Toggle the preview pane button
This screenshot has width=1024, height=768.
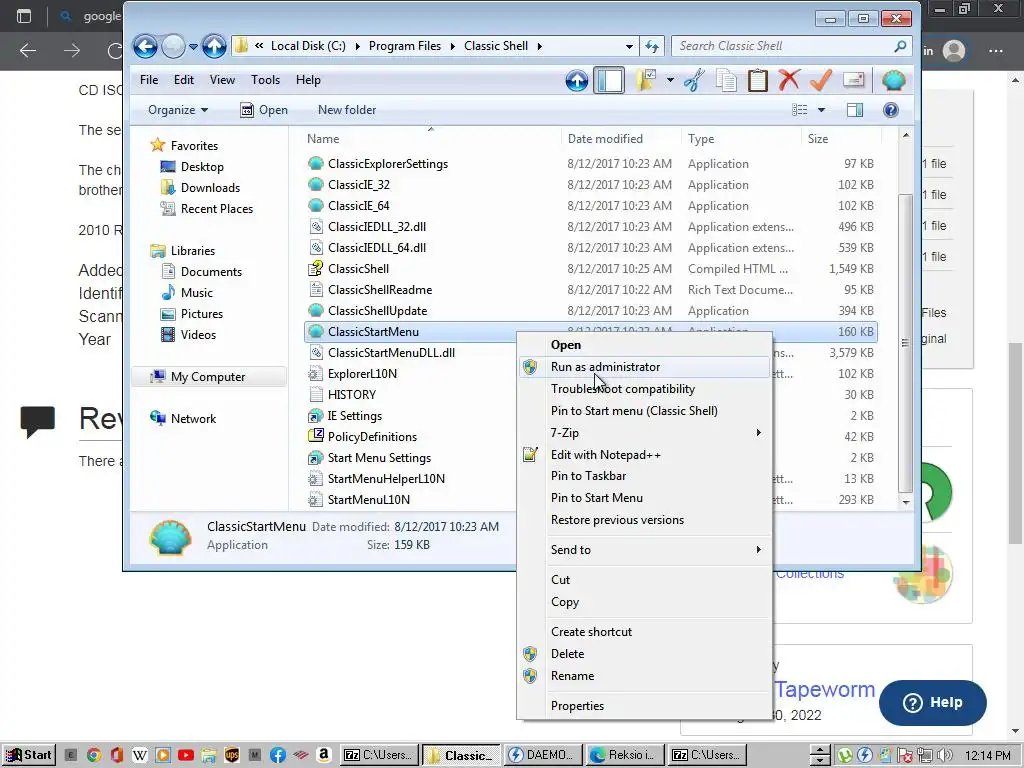coord(855,110)
